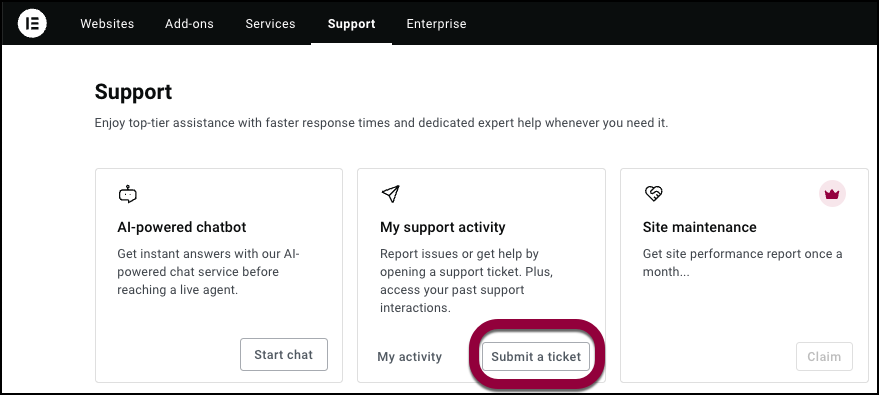Click the chatbot card description text
This screenshot has width=879, height=395.
tap(209, 272)
